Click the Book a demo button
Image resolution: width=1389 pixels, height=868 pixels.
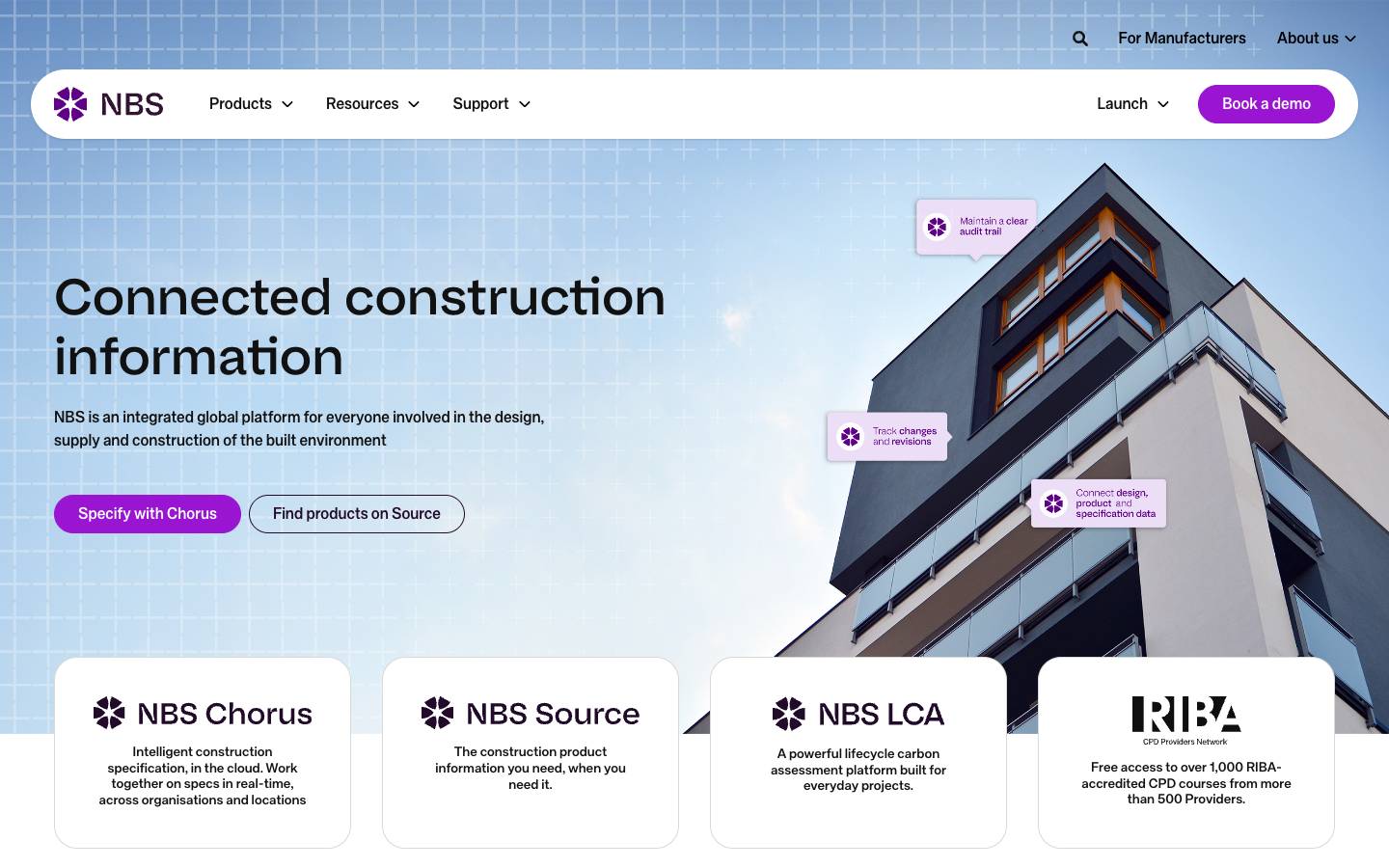1266,104
